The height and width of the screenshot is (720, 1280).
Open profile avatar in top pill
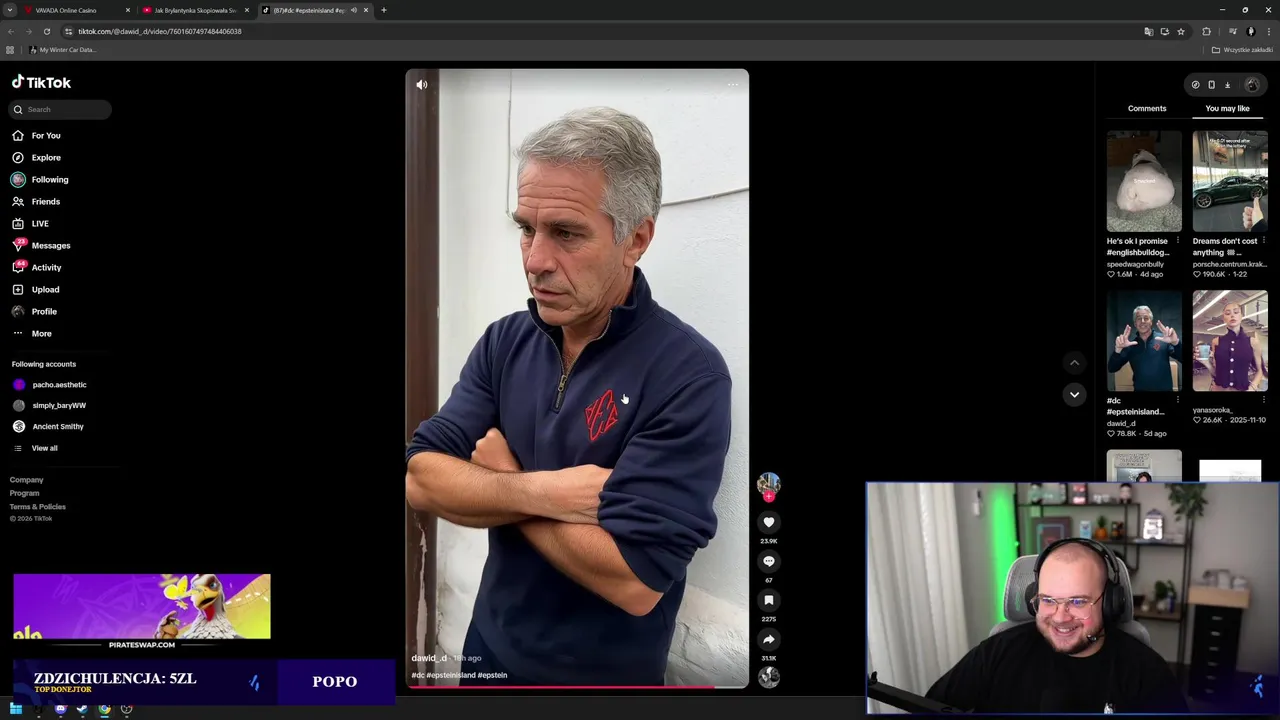[1252, 85]
